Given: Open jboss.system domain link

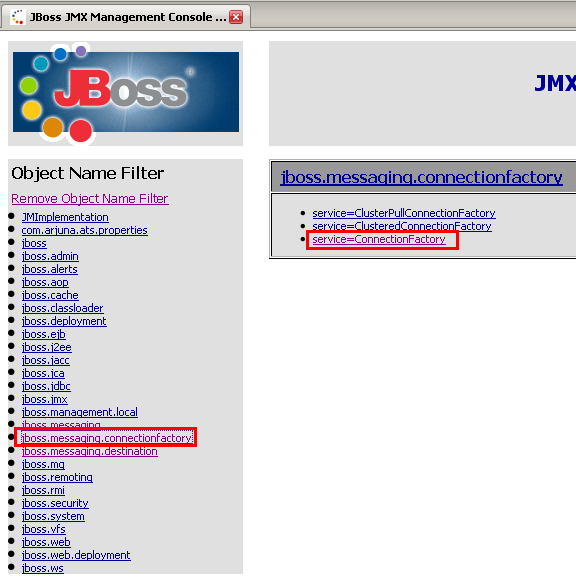Looking at the screenshot, I should 53,516.
